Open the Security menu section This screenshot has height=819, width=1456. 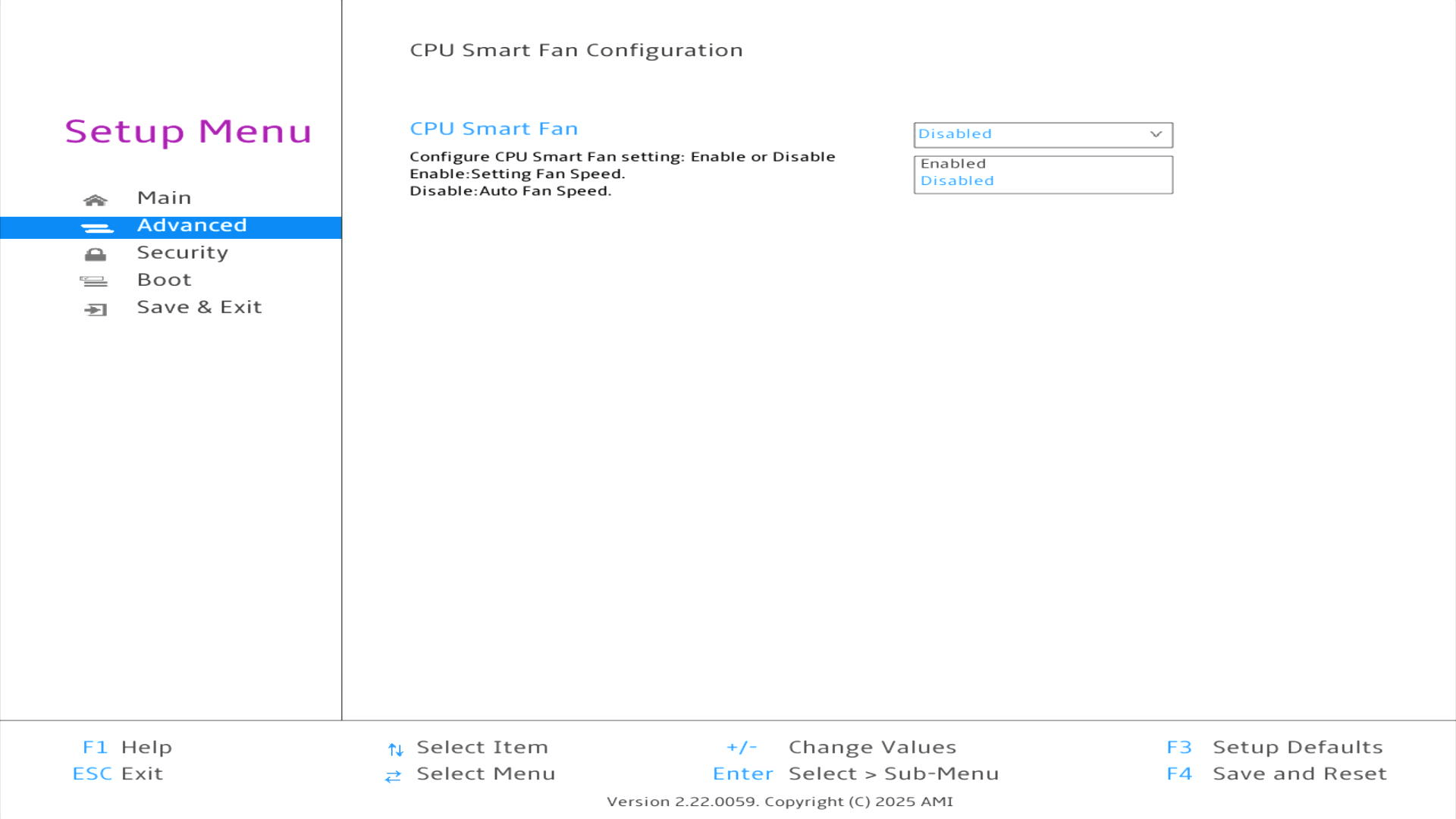[x=182, y=253]
